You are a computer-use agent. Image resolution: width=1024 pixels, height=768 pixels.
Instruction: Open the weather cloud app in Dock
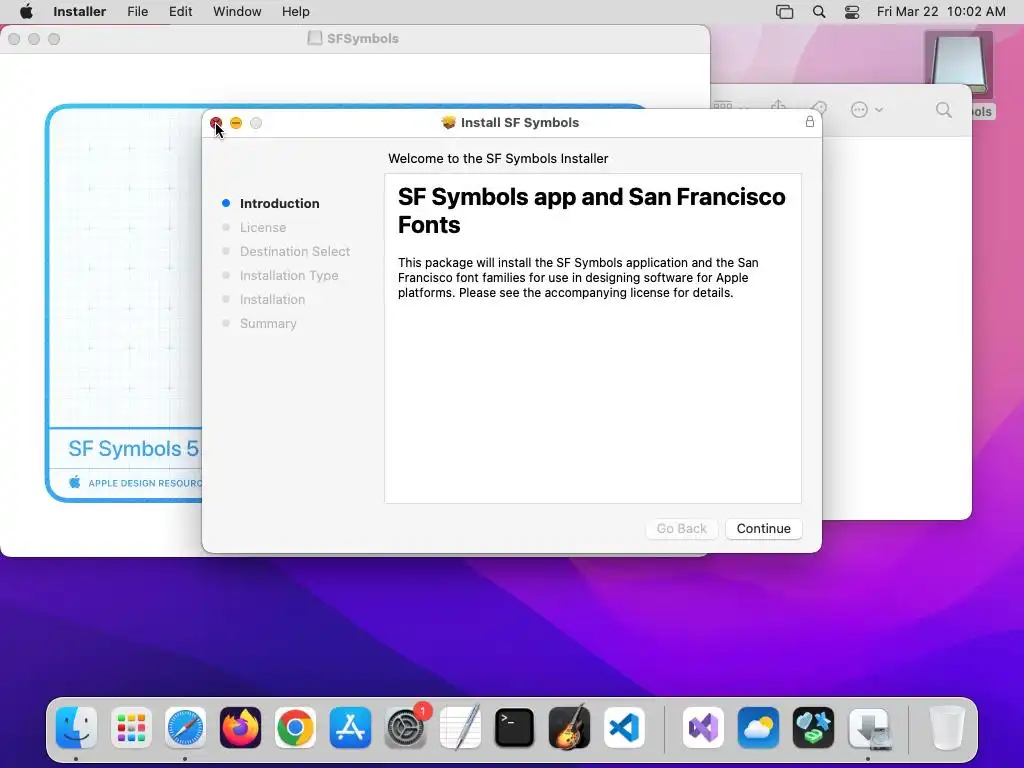[758, 727]
